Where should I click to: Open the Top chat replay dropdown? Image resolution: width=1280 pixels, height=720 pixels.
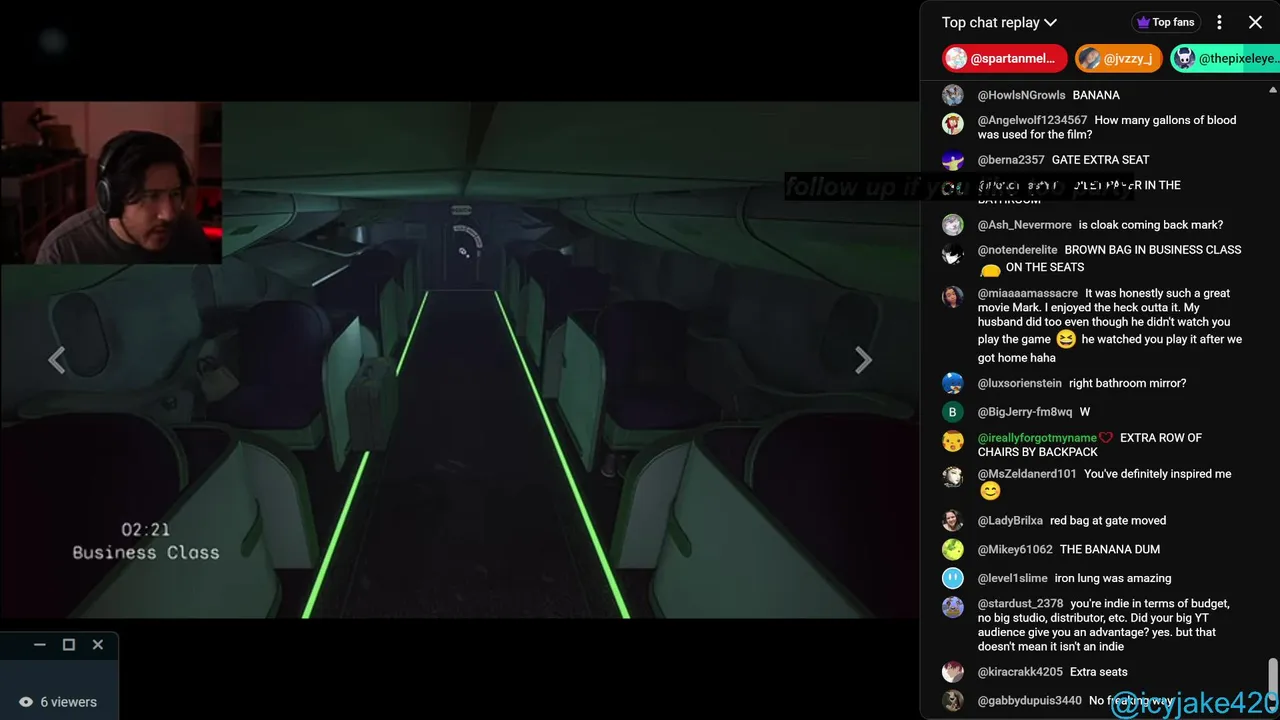(x=999, y=22)
